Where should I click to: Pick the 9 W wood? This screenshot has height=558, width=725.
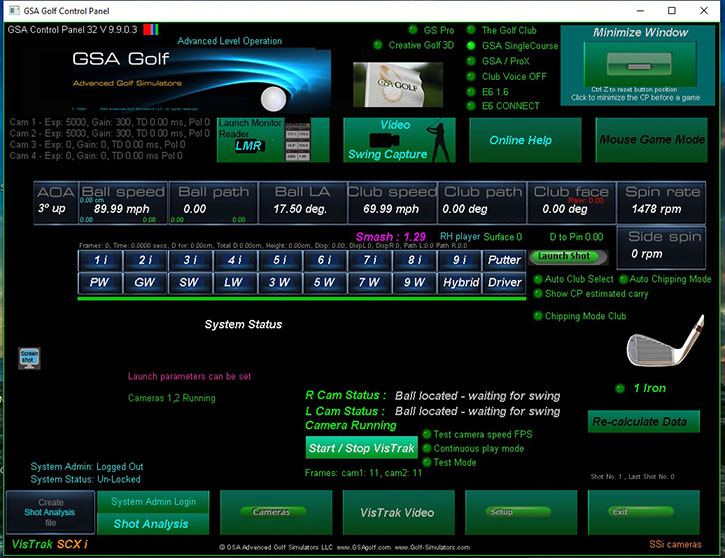[x=414, y=282]
